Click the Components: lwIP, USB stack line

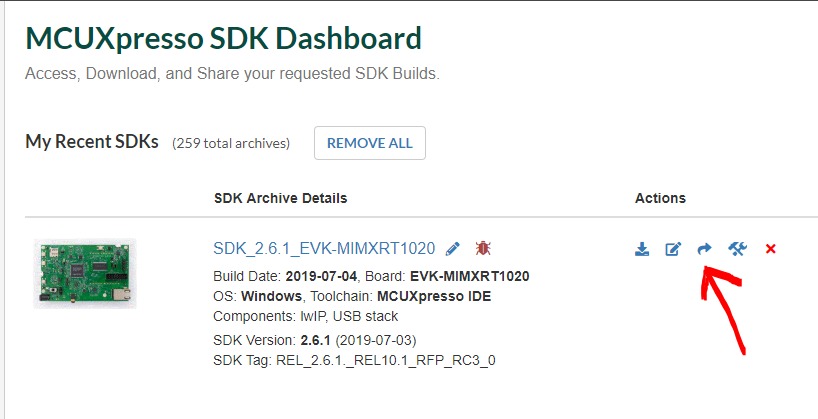coord(306,316)
